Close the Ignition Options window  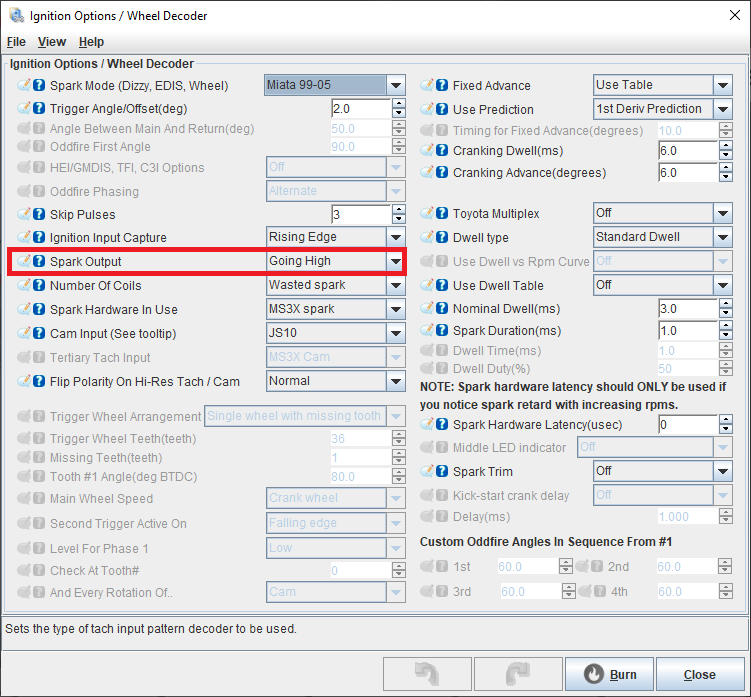coord(735,15)
